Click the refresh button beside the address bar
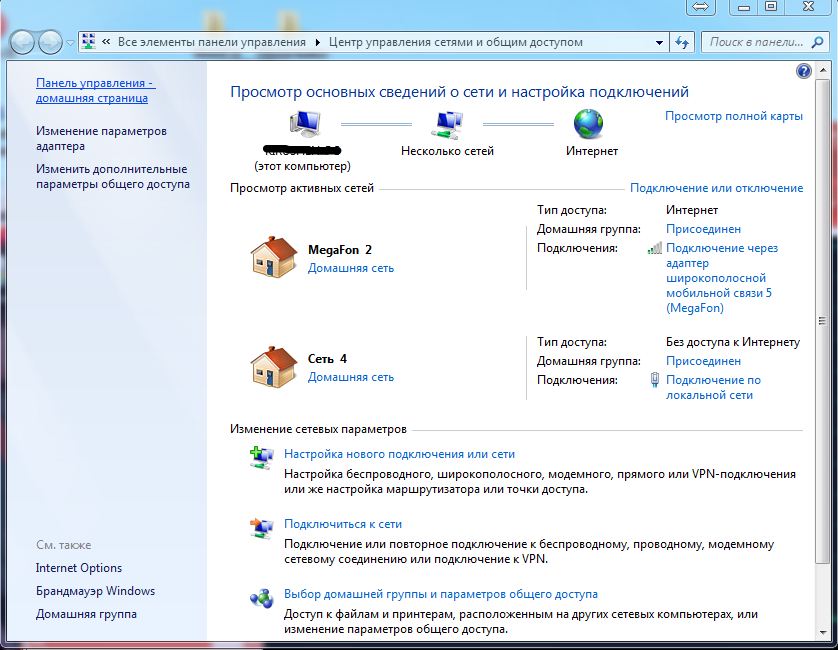Image resolution: width=838 pixels, height=650 pixels. (683, 42)
